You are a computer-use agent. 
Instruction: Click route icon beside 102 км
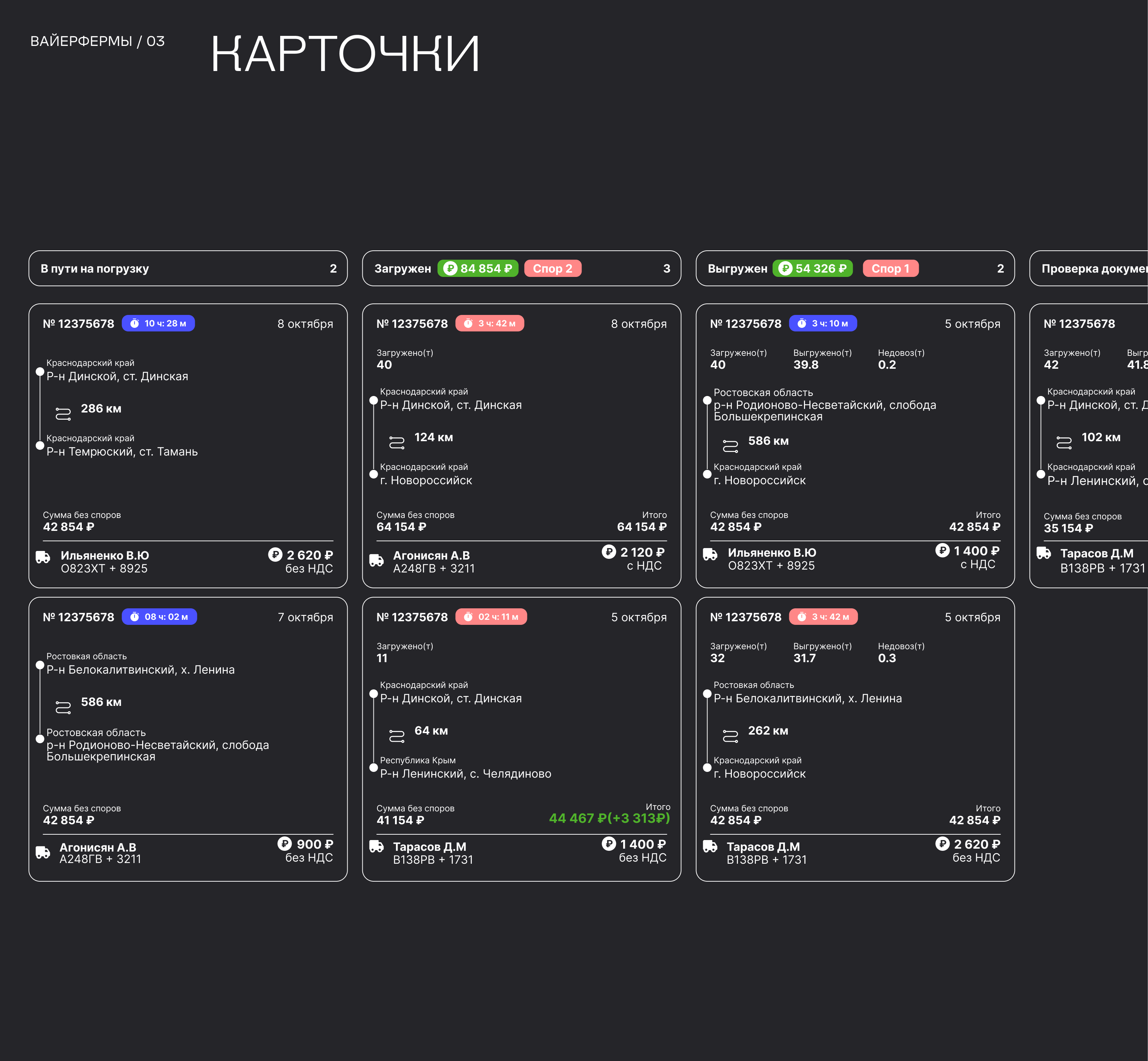tap(1064, 442)
